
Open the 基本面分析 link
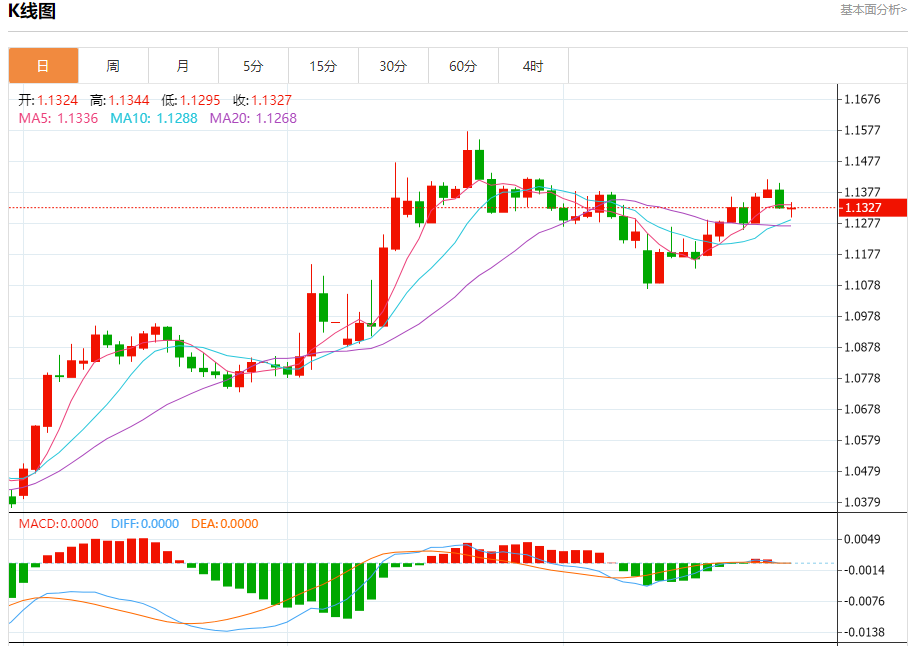point(873,10)
